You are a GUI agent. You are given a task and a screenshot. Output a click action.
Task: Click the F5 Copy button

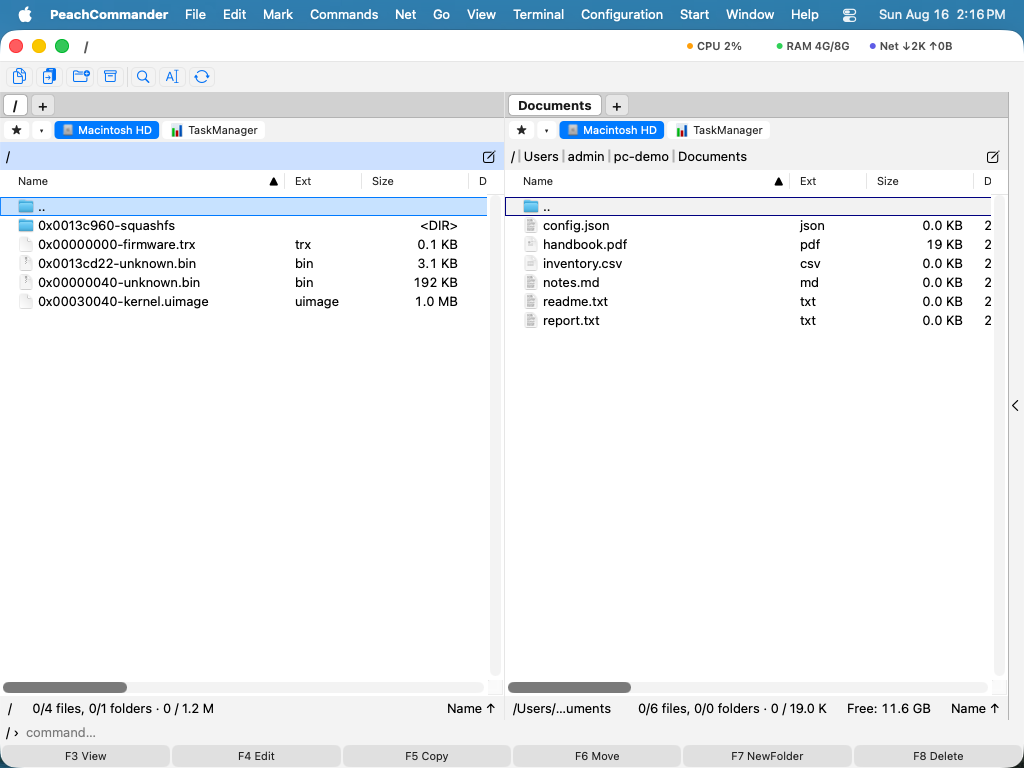point(426,756)
